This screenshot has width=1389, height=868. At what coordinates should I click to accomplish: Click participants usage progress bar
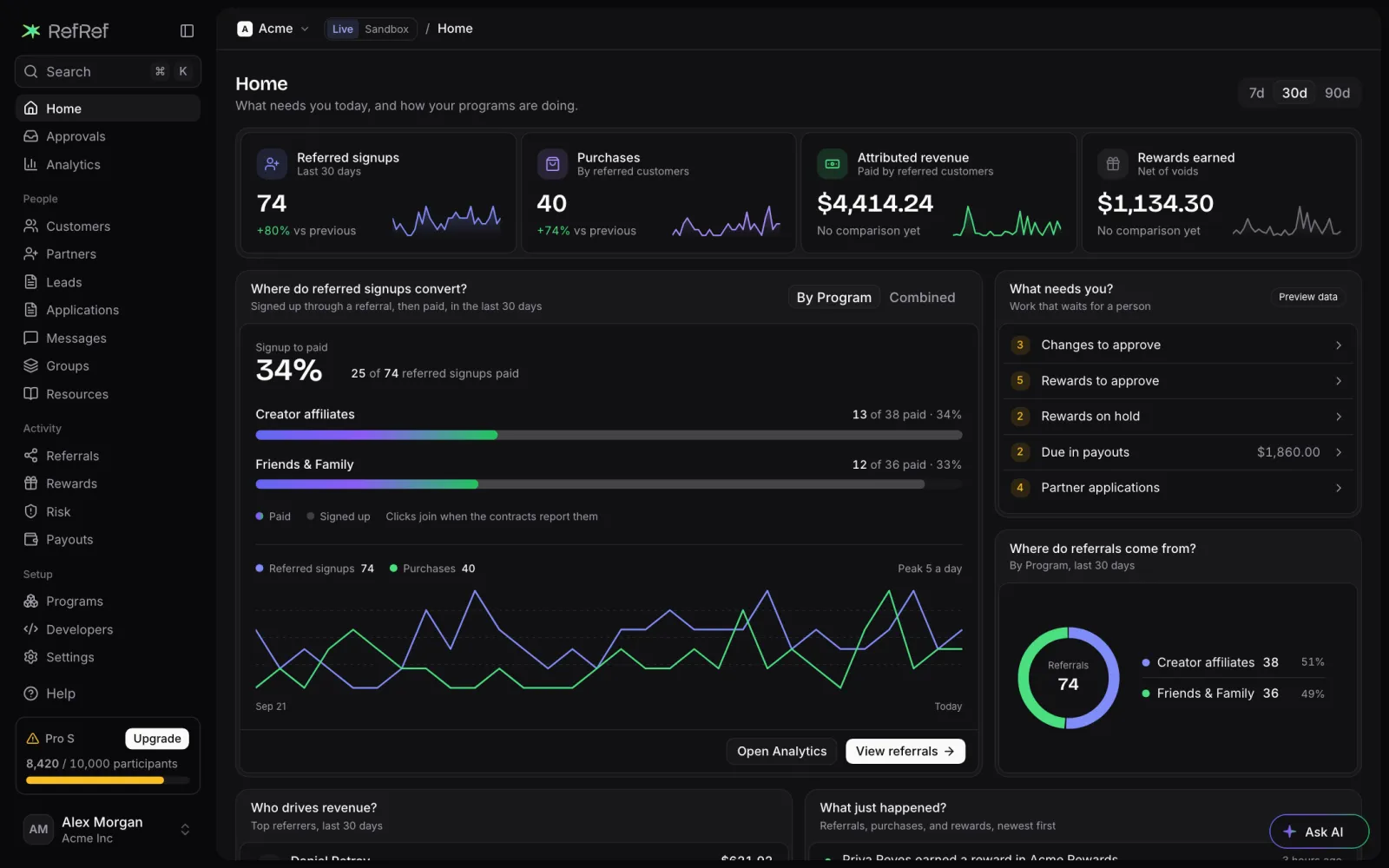pyautogui.click(x=108, y=780)
